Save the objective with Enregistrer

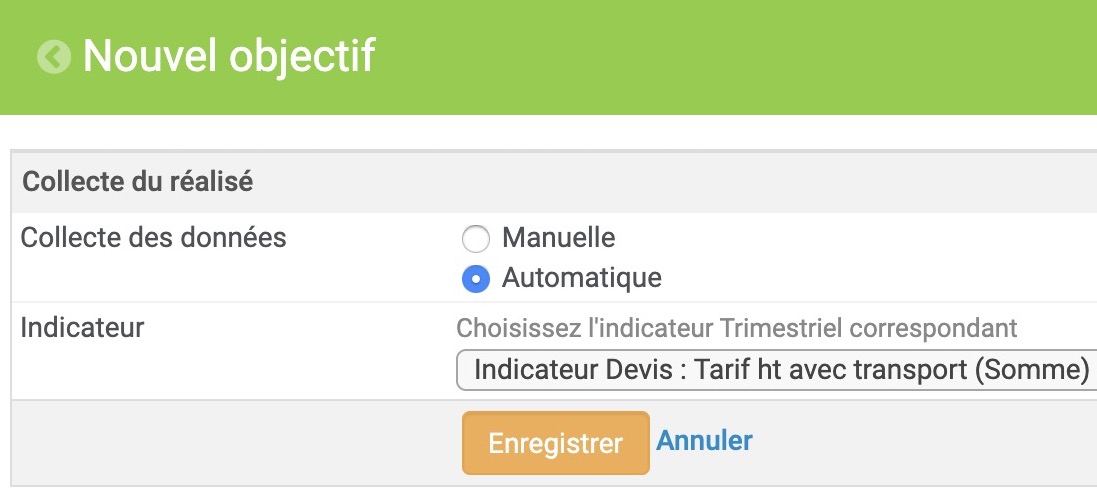click(555, 443)
